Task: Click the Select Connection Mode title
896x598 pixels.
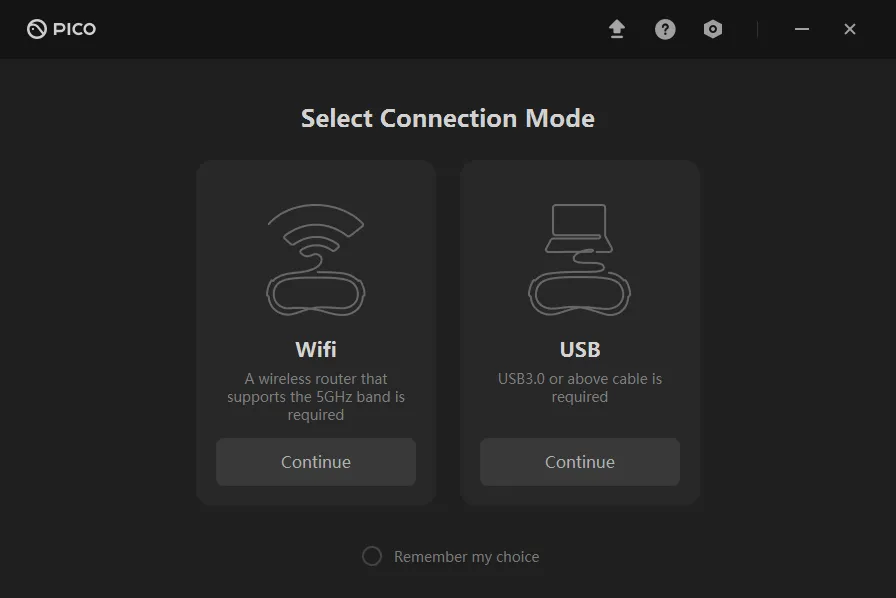Action: click(x=447, y=118)
